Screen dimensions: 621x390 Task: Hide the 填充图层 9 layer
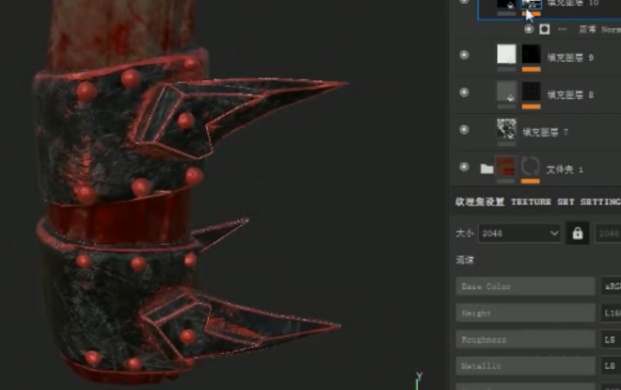[464, 55]
